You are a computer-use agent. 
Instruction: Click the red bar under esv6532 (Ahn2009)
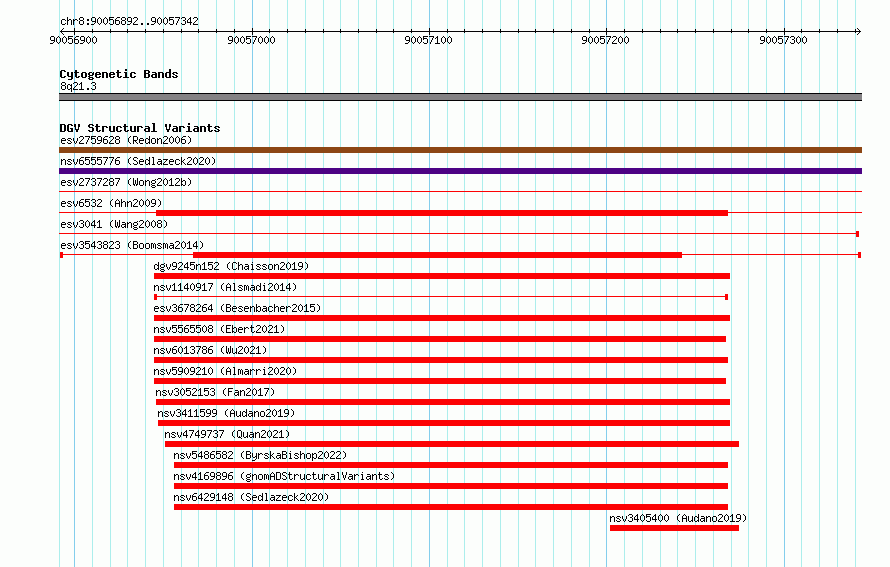(x=442, y=213)
